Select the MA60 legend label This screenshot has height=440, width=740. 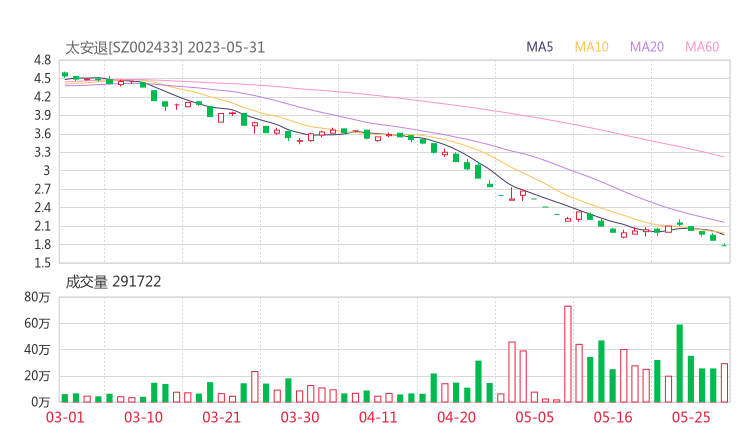pos(702,47)
